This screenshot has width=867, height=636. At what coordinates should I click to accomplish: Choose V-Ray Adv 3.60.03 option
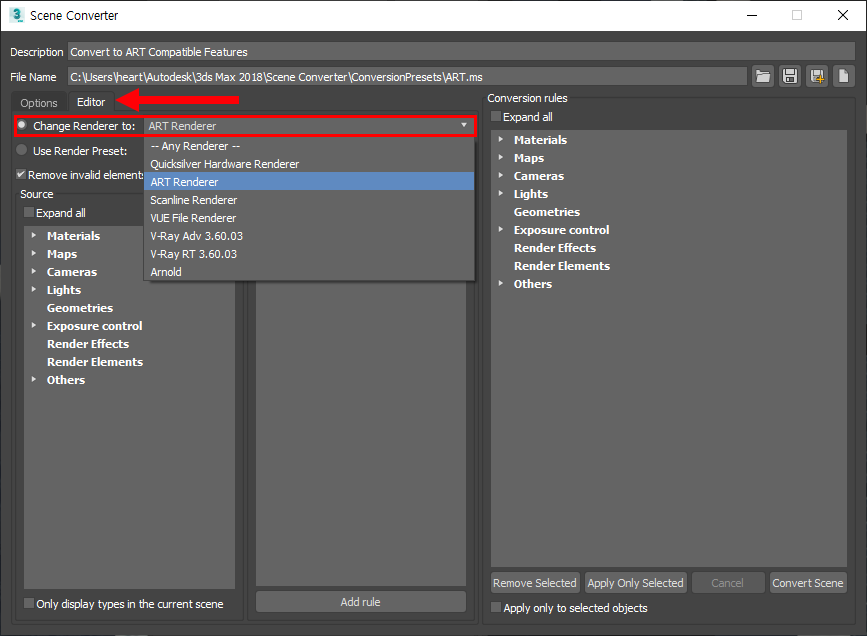click(309, 236)
